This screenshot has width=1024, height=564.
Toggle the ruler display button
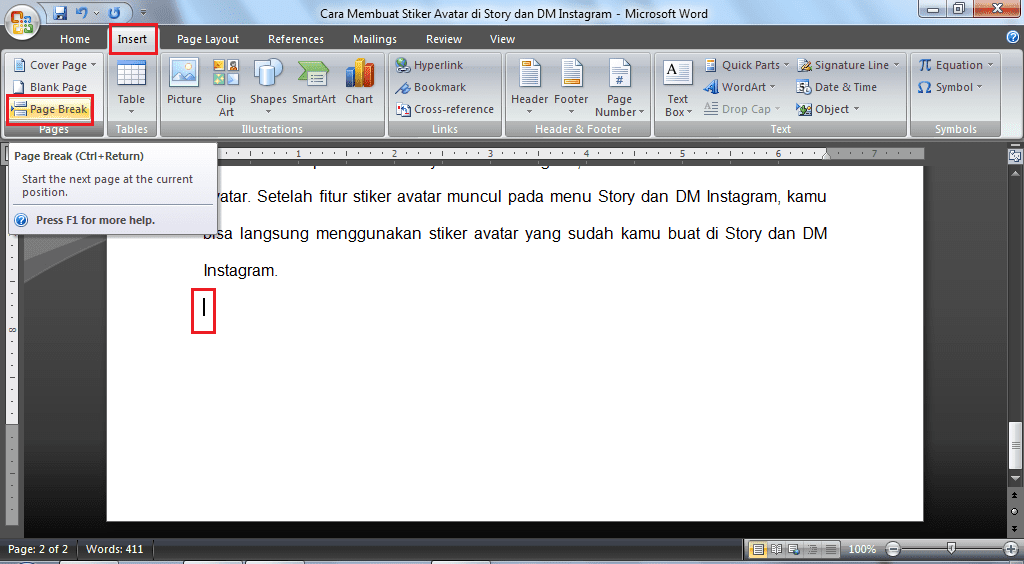[x=1014, y=156]
